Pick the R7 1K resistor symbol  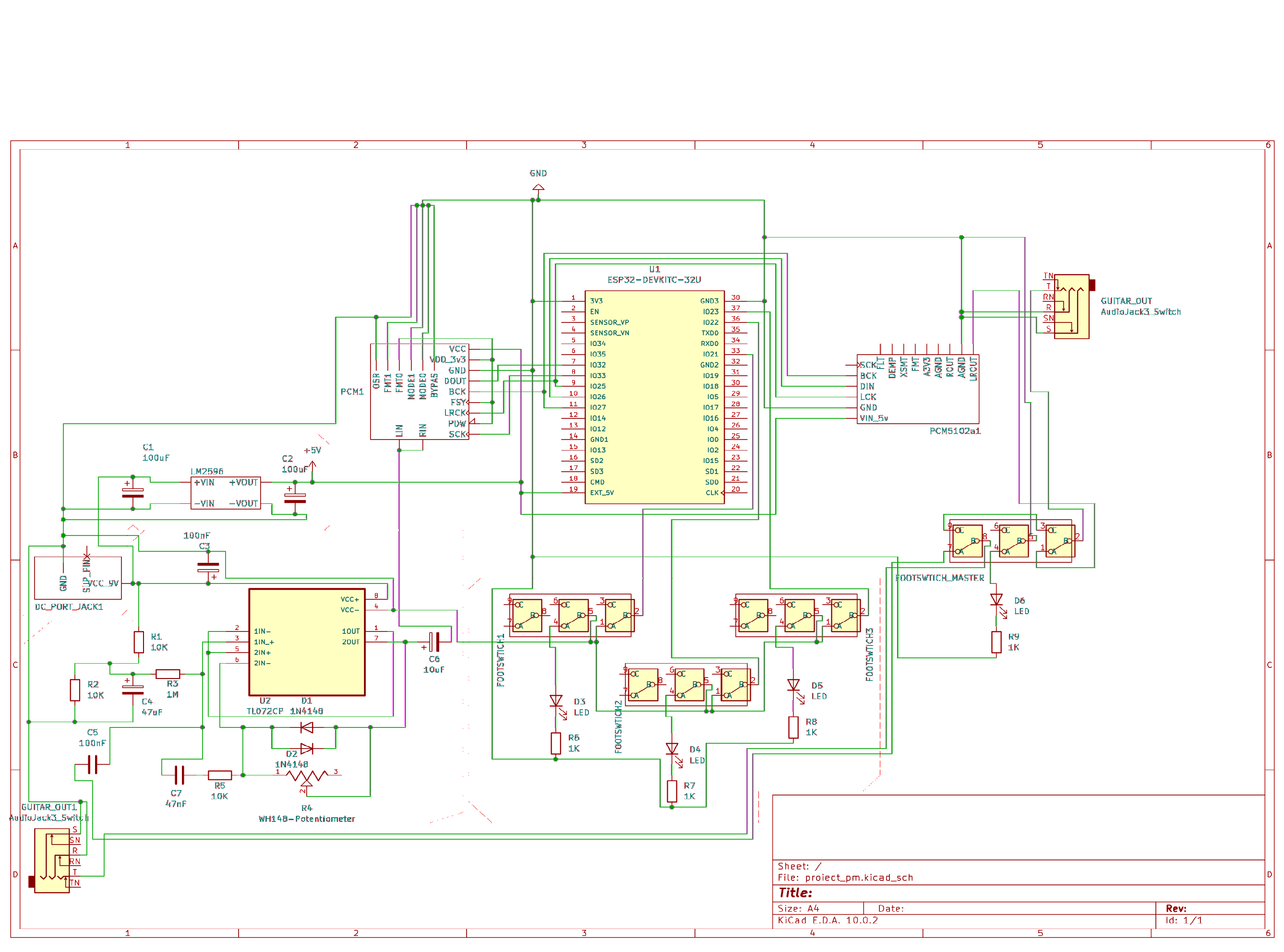[x=672, y=791]
